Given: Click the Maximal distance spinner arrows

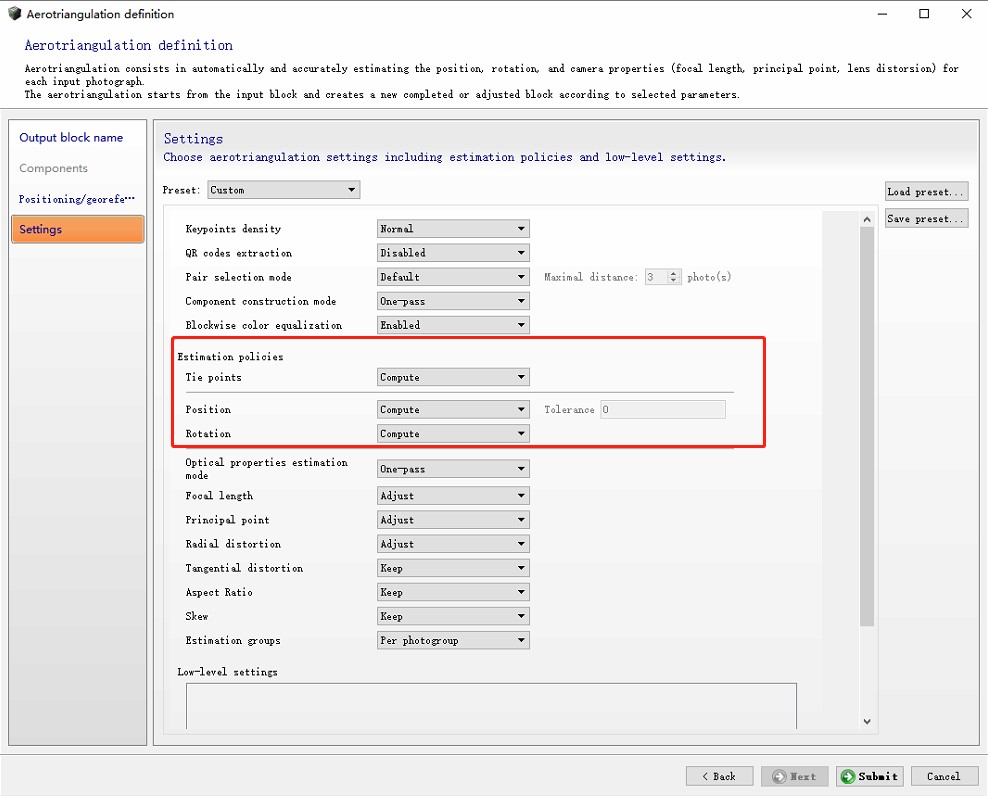Looking at the screenshot, I should 674,277.
